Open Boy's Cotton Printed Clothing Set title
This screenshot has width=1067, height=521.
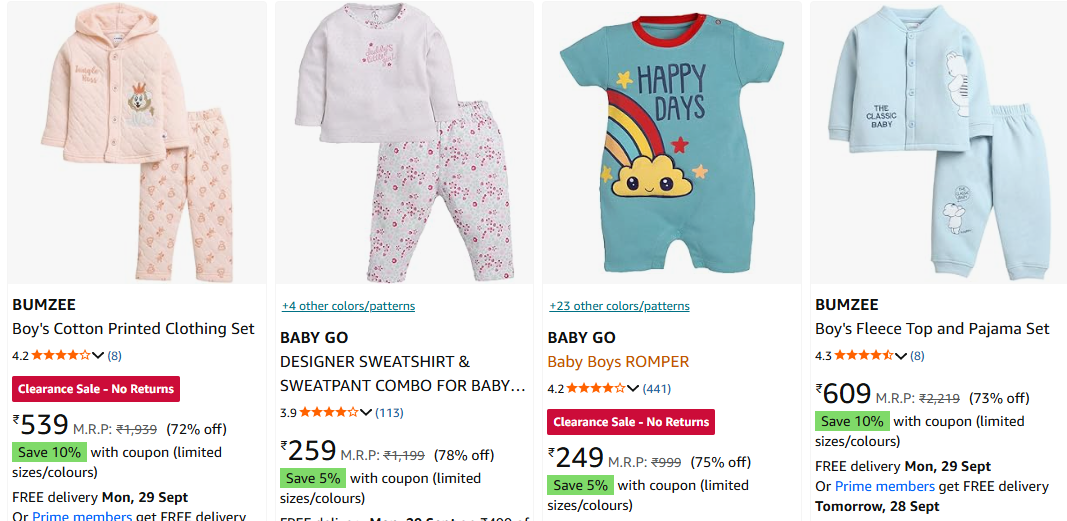point(133,328)
